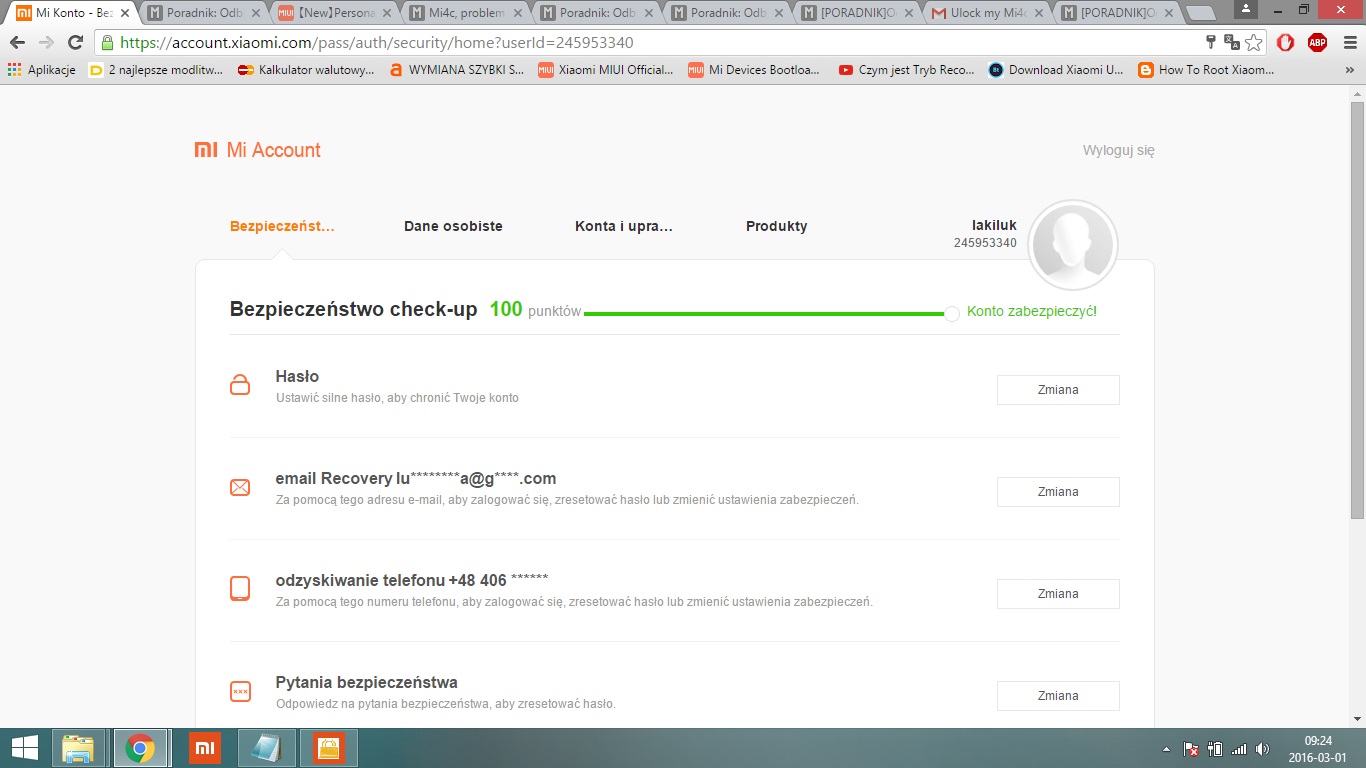1366x768 pixels.
Task: Click the phone icon for odzyskiwanie telefonu
Action: (x=240, y=589)
